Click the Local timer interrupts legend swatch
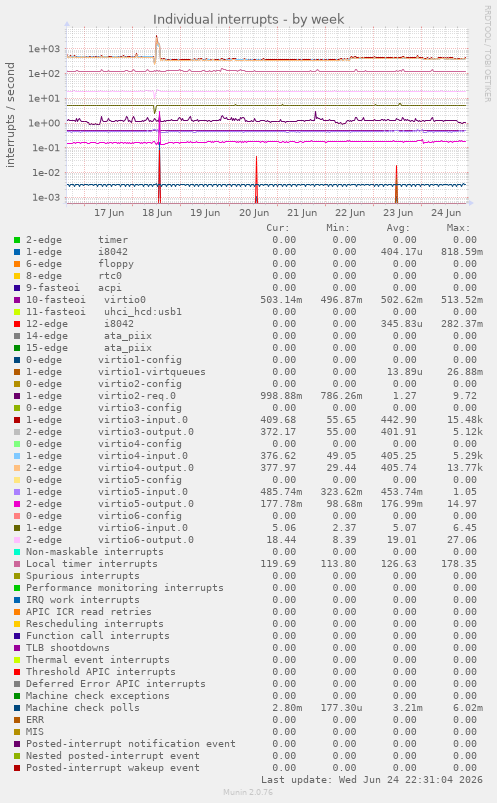The image size is (497, 803). click(x=17, y=564)
